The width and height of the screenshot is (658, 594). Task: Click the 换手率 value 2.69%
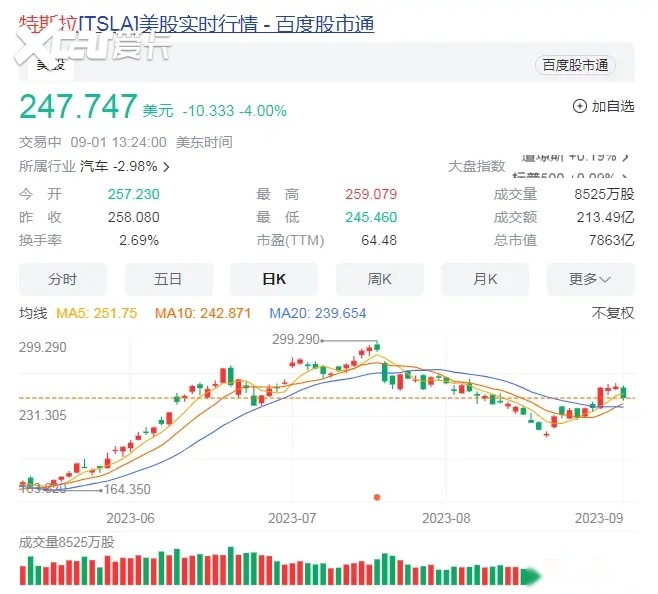[x=139, y=241]
